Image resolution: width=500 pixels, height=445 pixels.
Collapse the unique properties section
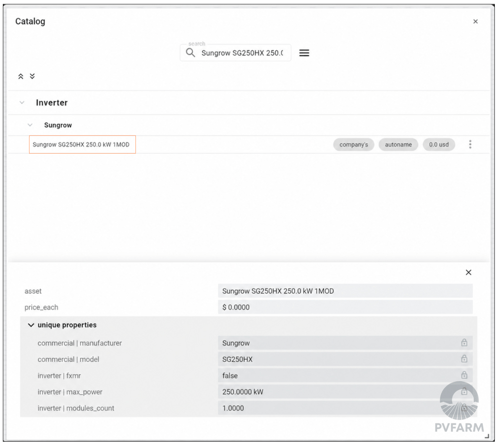pyautogui.click(x=31, y=325)
